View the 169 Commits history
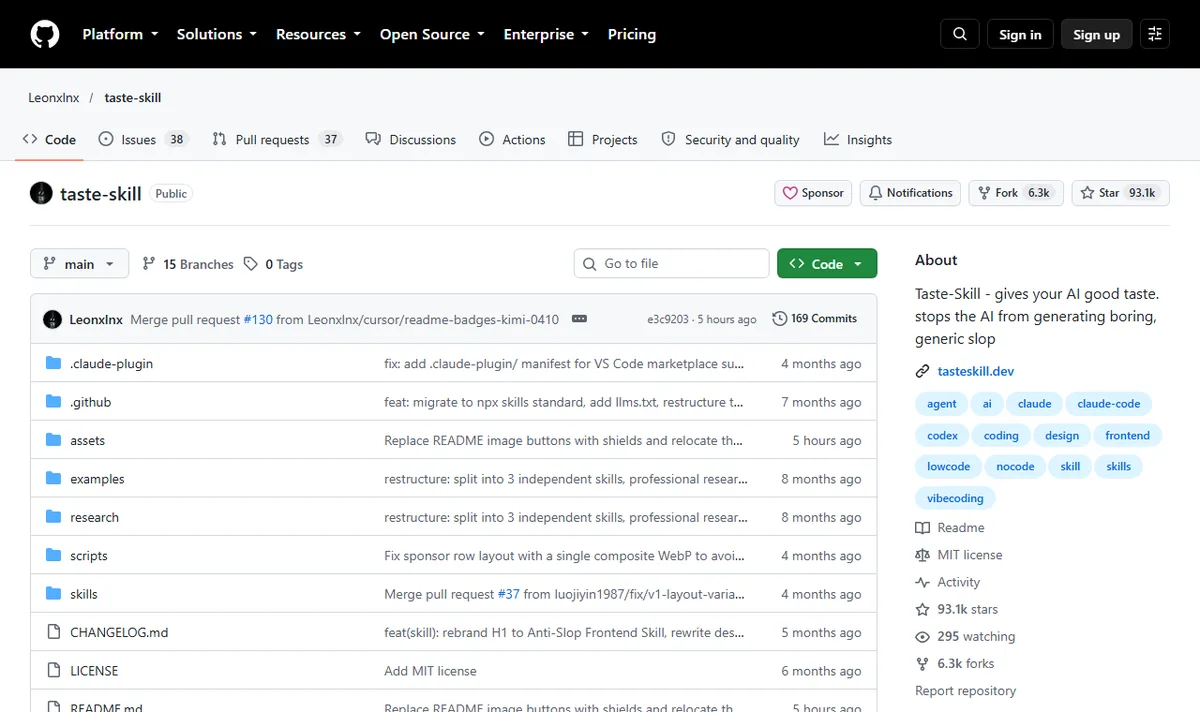 [814, 319]
